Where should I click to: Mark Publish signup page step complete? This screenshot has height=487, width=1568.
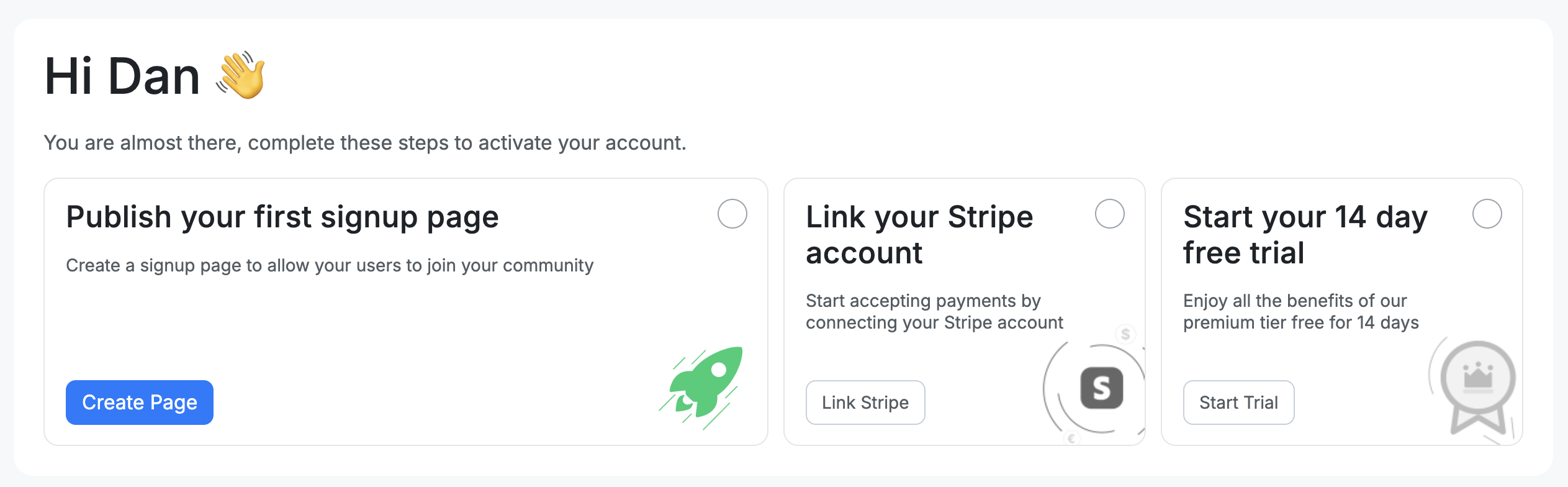point(732,214)
